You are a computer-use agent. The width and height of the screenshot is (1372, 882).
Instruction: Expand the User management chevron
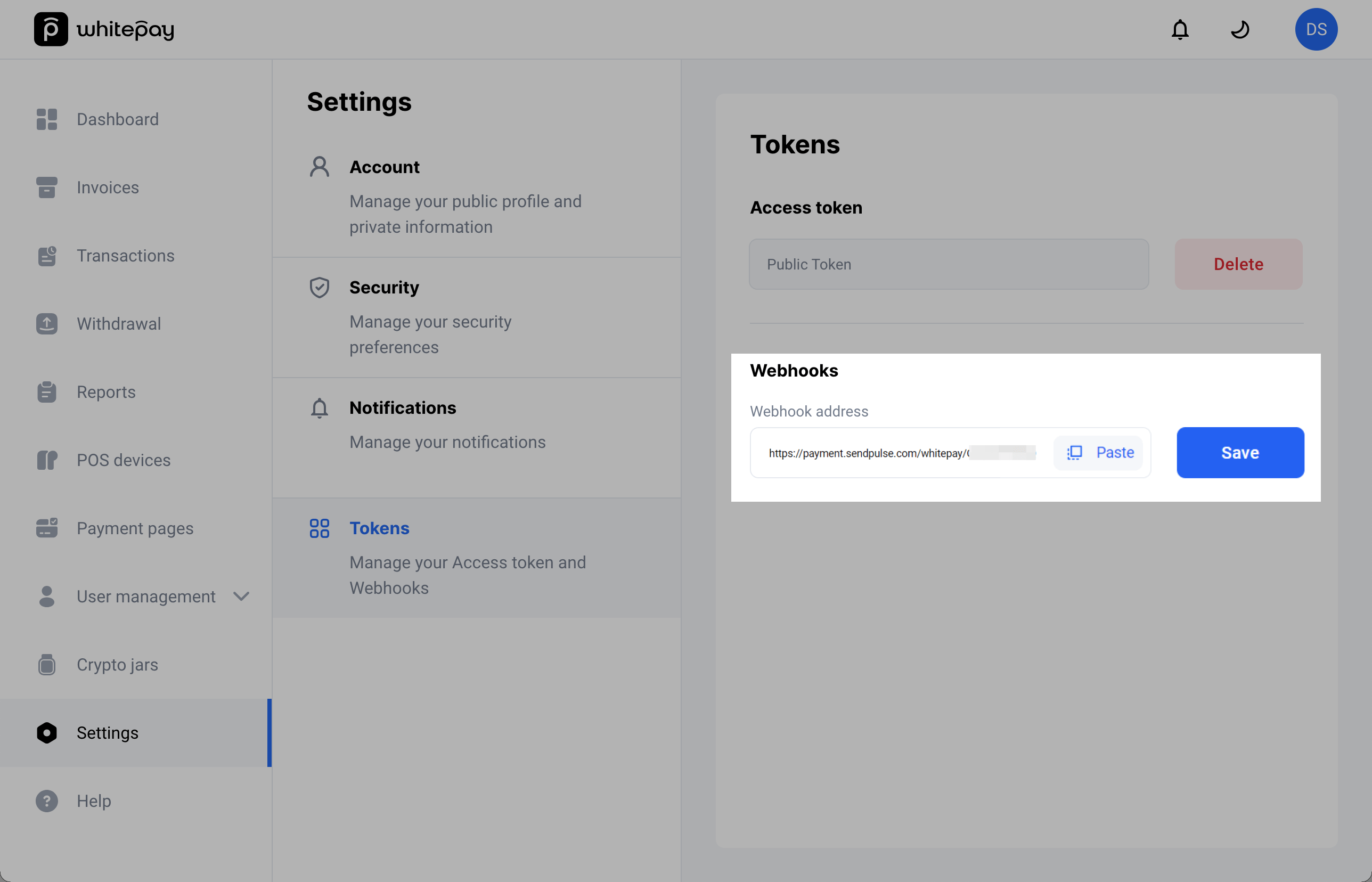coord(241,596)
